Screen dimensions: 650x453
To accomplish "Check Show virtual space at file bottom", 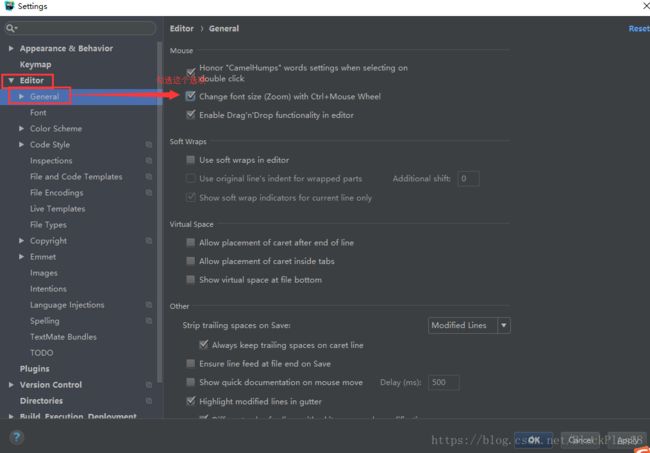I will click(x=190, y=280).
